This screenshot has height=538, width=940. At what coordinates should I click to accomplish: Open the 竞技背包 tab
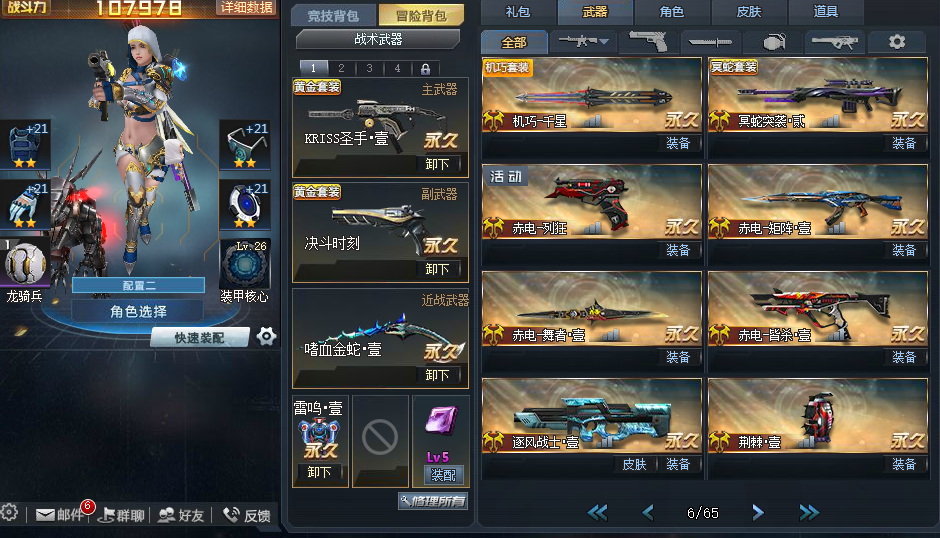pyautogui.click(x=333, y=16)
